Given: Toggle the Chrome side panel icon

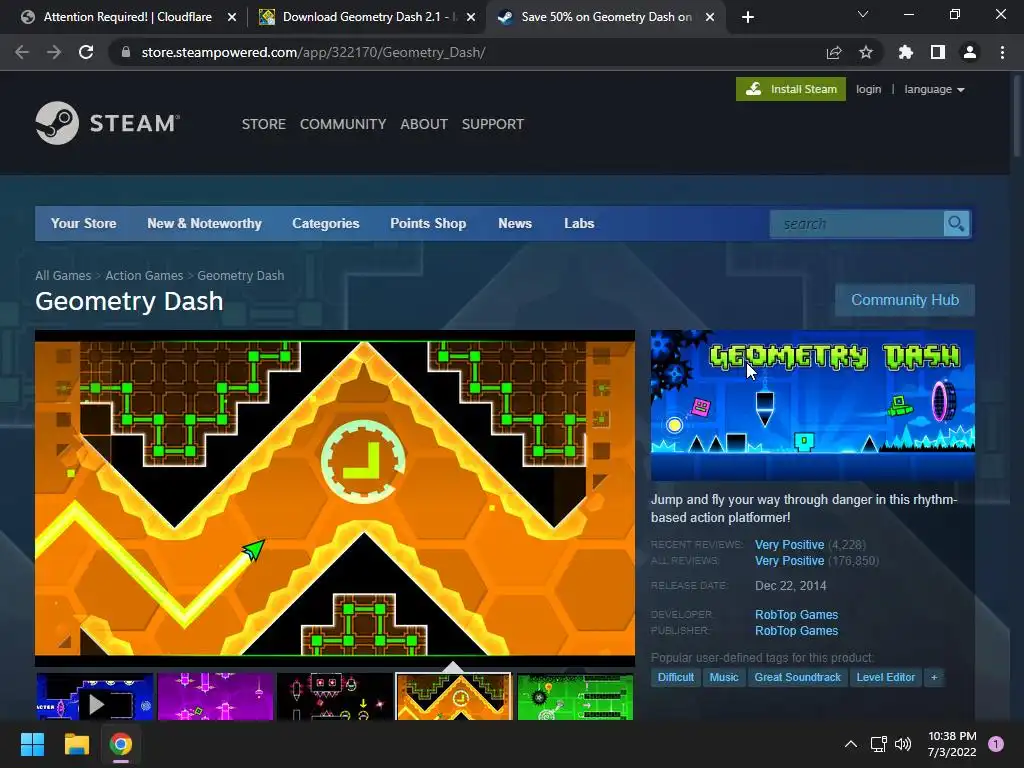Looking at the screenshot, I should coord(938,52).
